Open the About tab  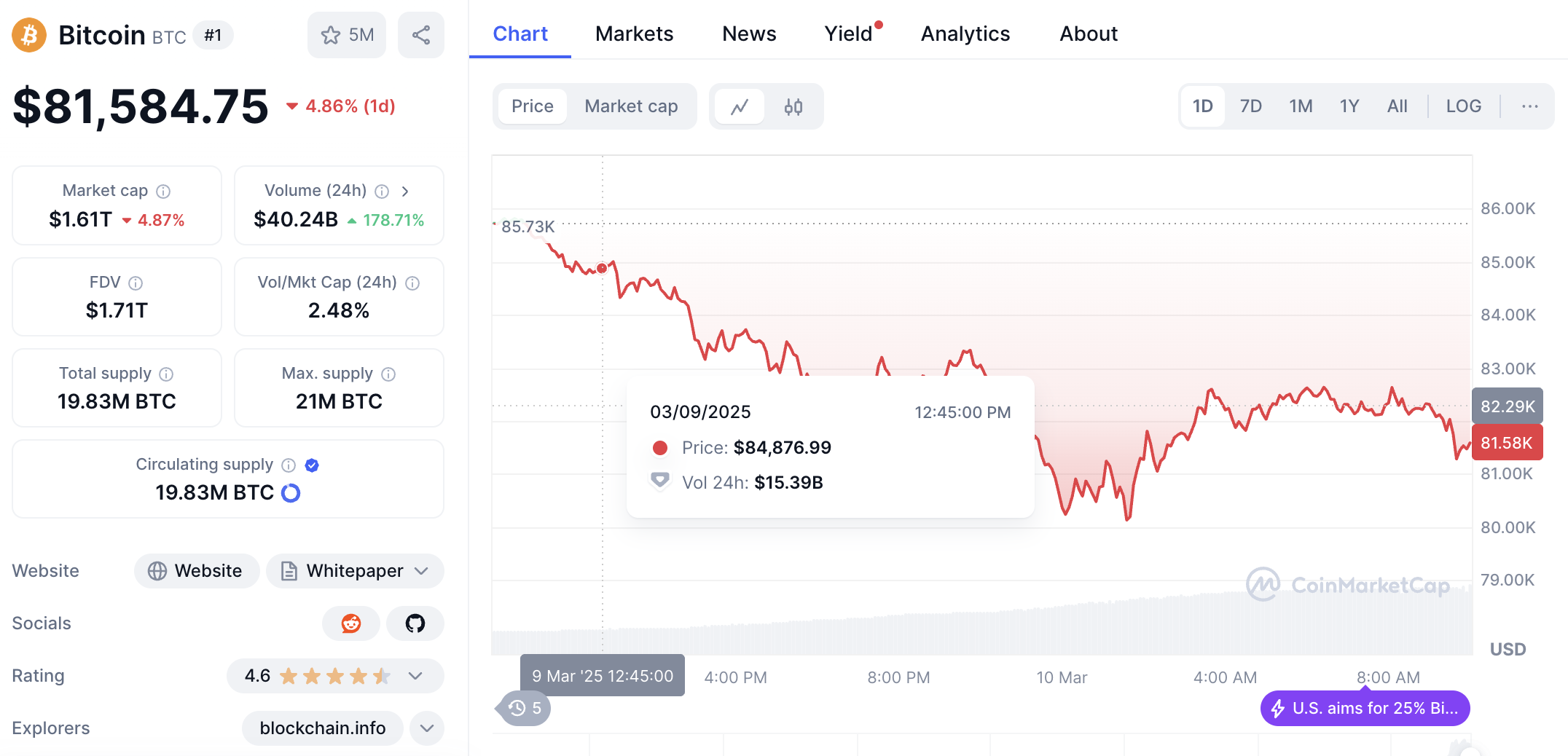[x=1089, y=34]
